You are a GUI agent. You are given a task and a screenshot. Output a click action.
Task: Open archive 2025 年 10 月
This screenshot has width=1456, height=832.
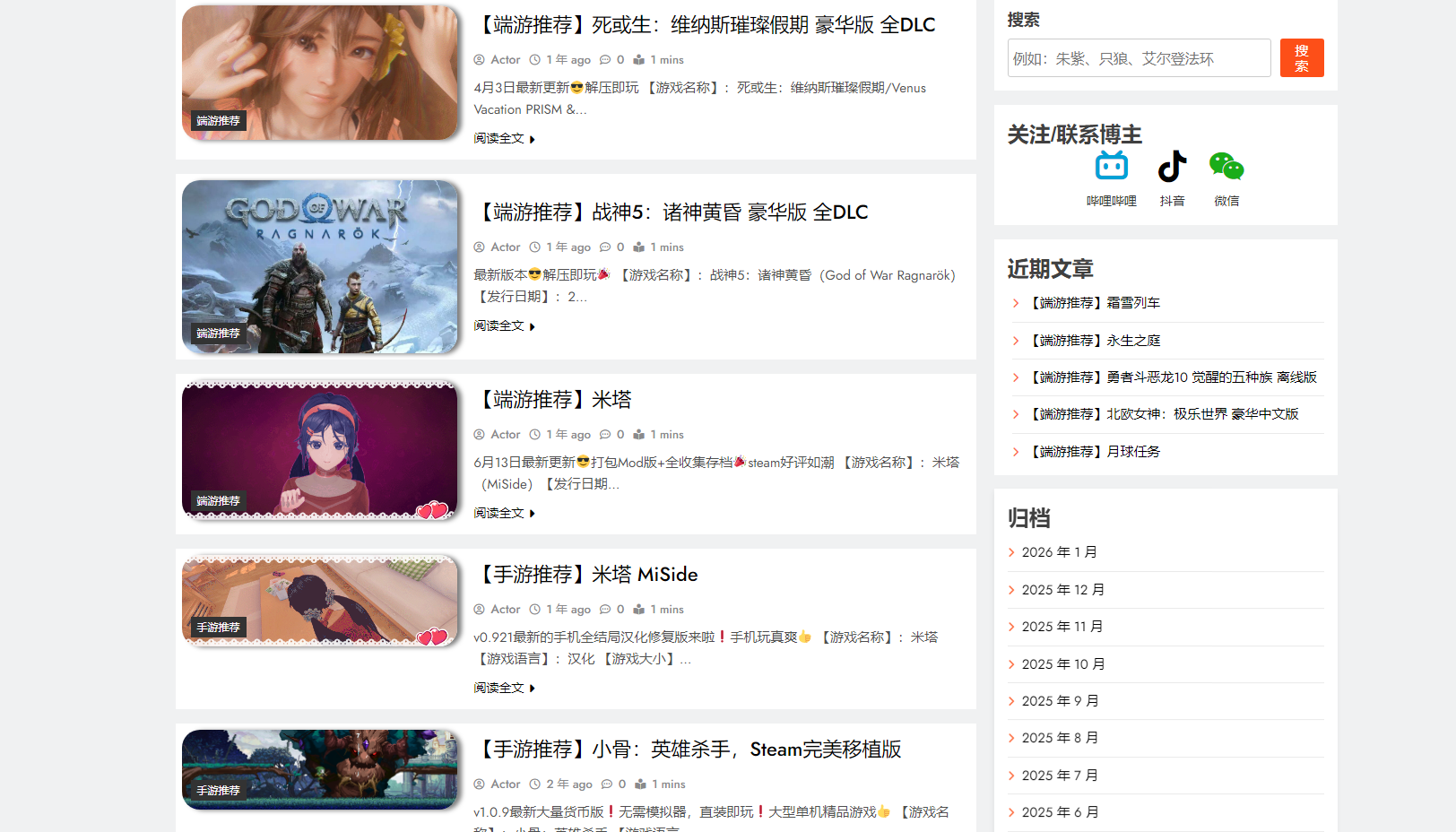[1063, 664]
